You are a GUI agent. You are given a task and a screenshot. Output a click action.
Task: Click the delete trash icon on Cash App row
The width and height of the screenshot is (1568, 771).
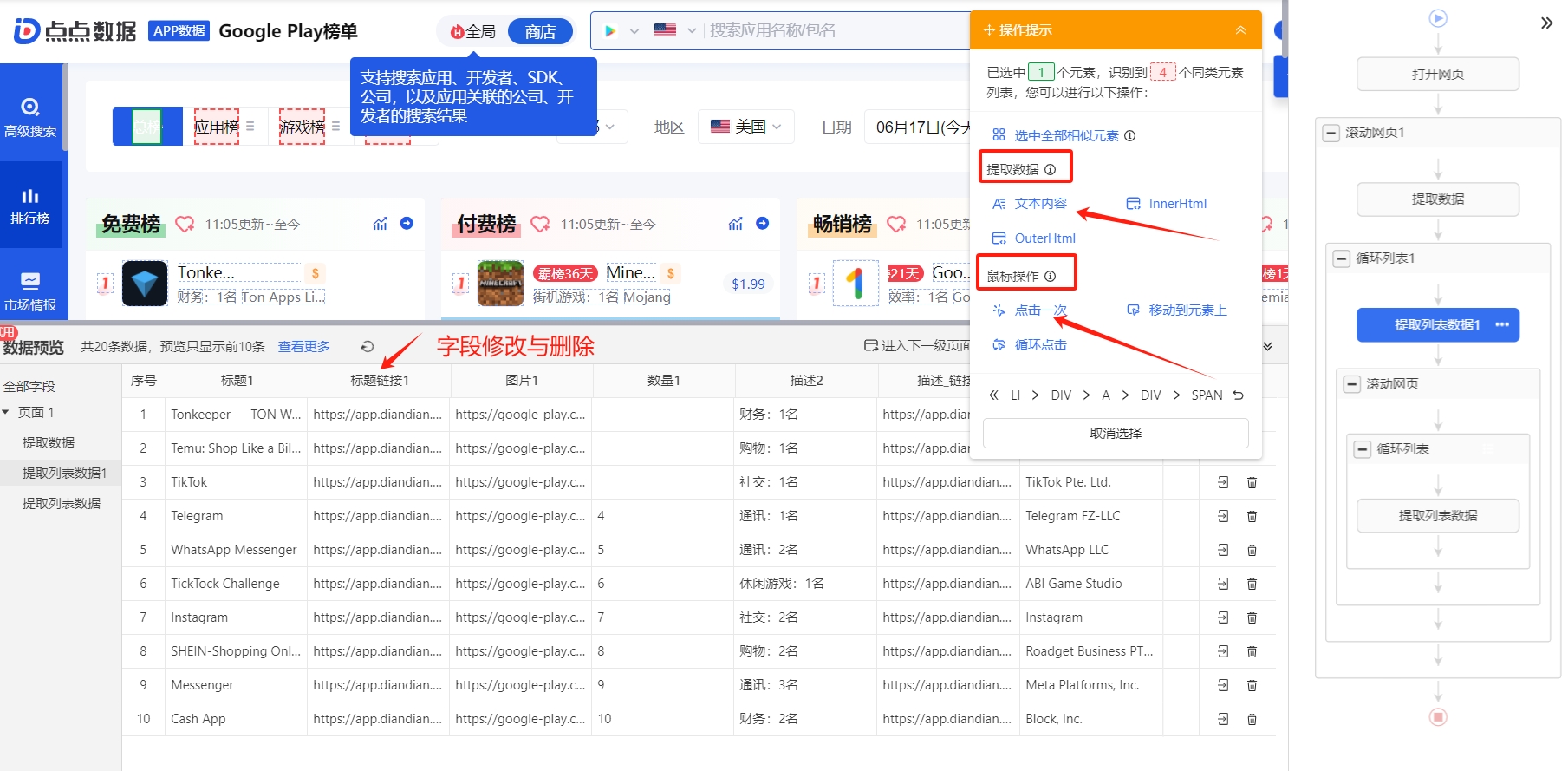tap(1252, 719)
